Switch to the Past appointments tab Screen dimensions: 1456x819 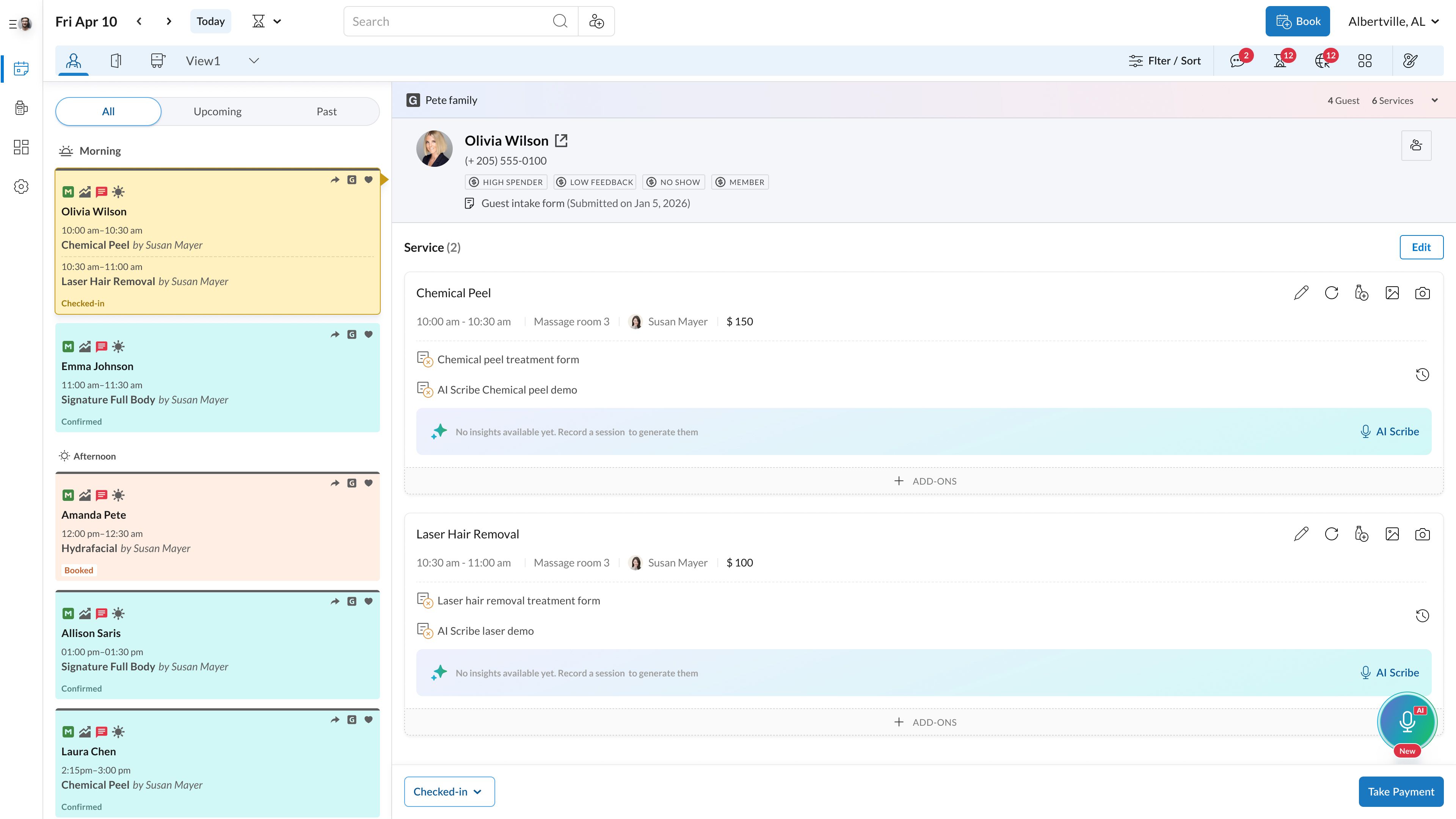(326, 111)
